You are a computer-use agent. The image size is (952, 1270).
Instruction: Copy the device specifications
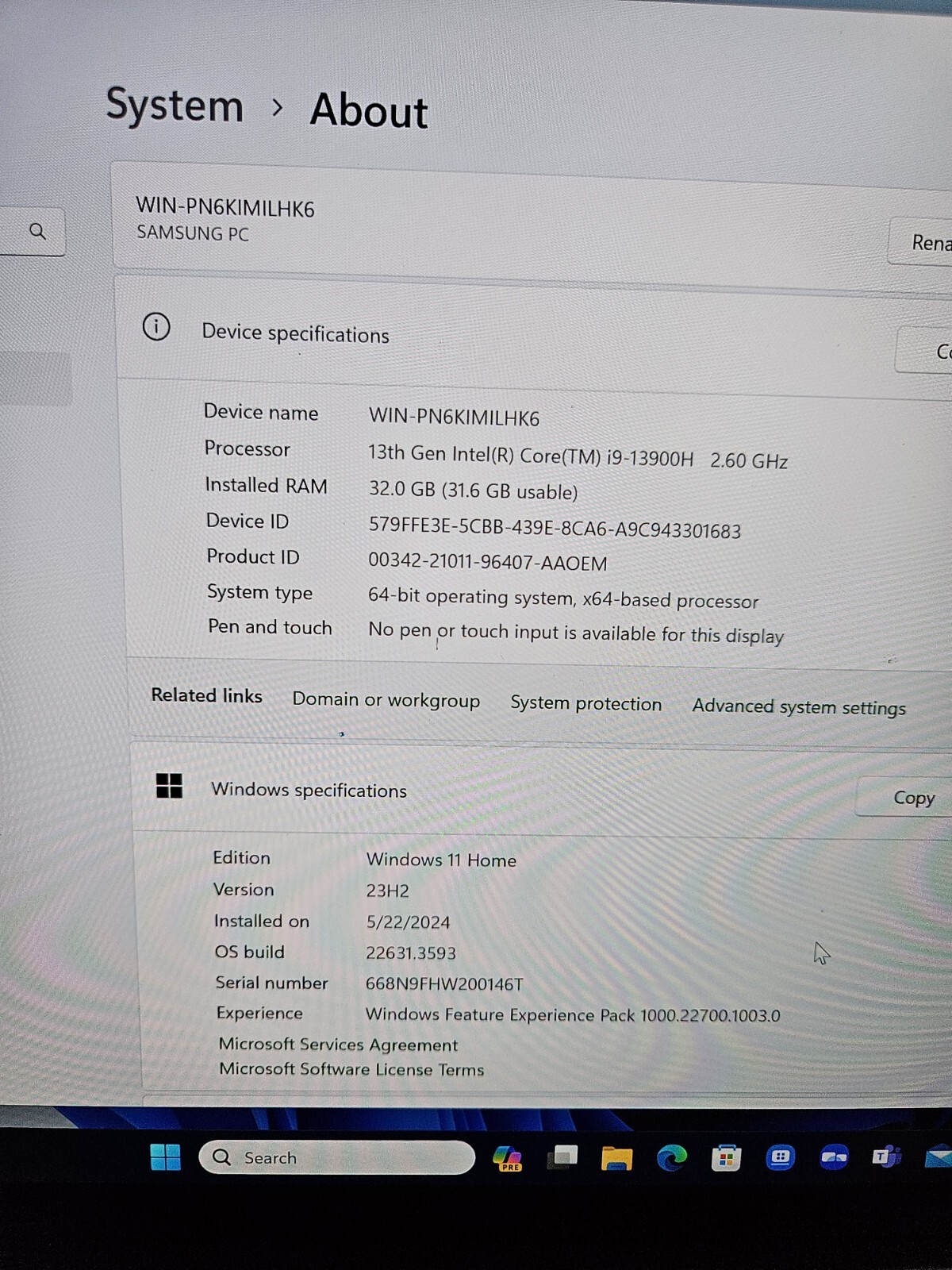(924, 351)
